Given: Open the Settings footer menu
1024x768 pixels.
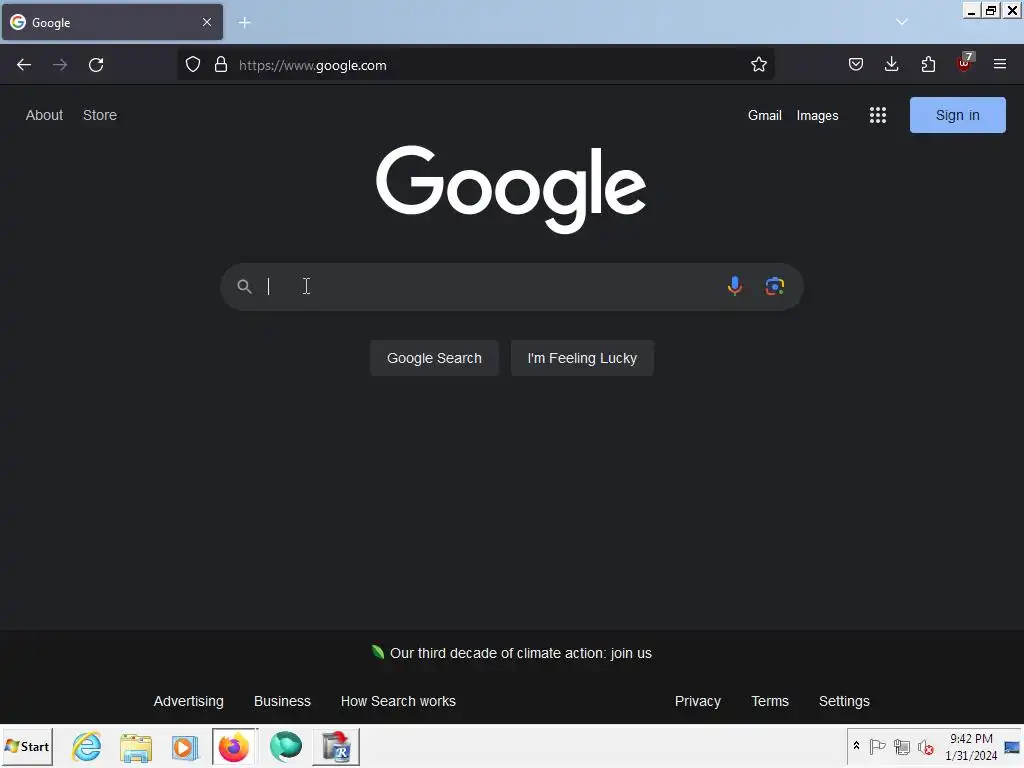Looking at the screenshot, I should pos(844,701).
